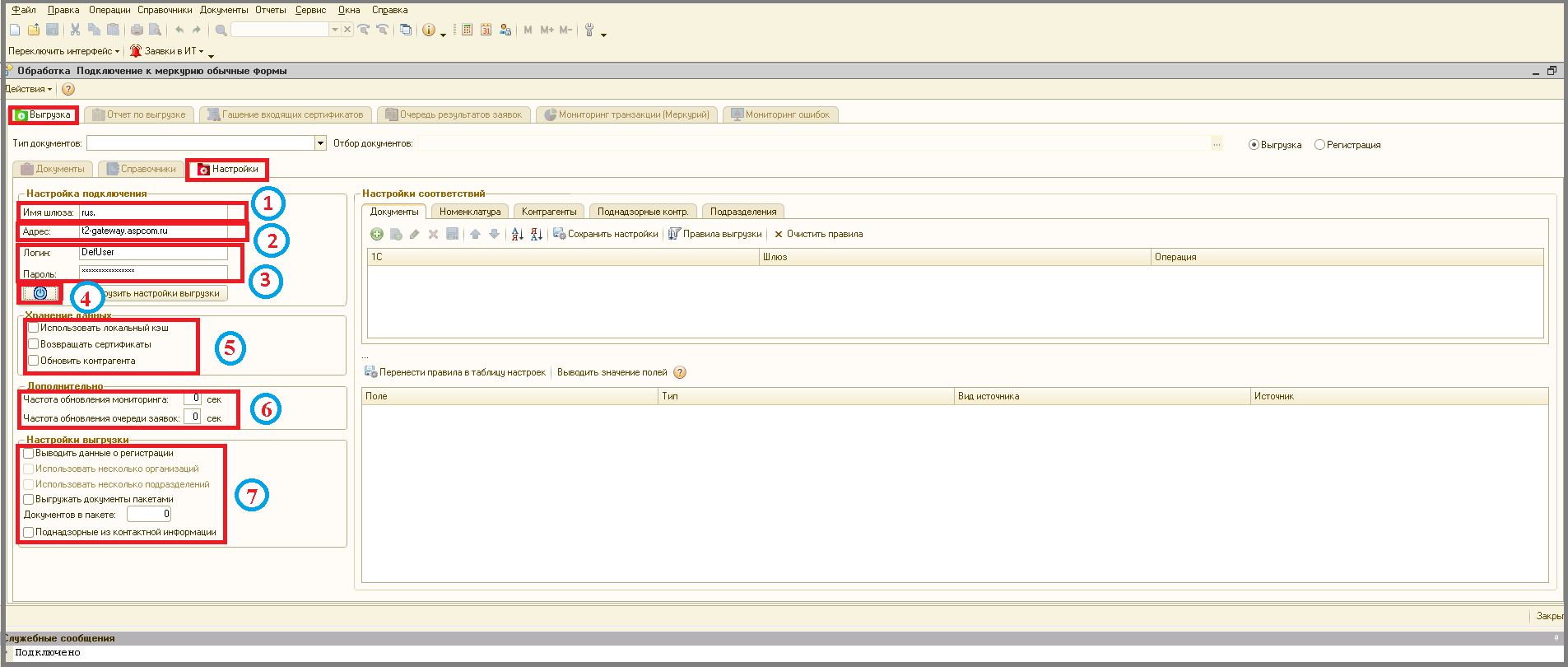
Task: Toggle Выгружать документы пакетами checkbox
Action: coord(29,499)
